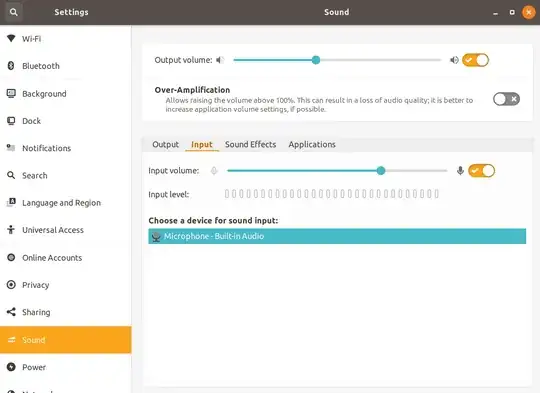
Task: Switch to the Applications tab
Action: tap(312, 144)
